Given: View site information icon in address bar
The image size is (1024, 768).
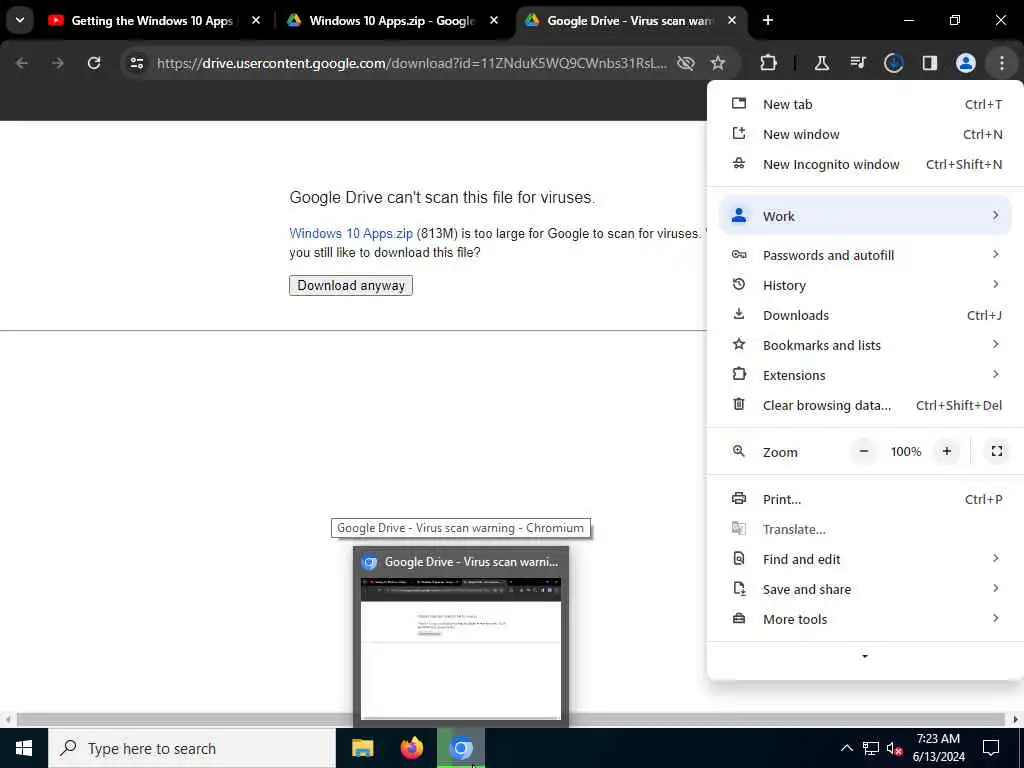Looking at the screenshot, I should click(x=136, y=63).
